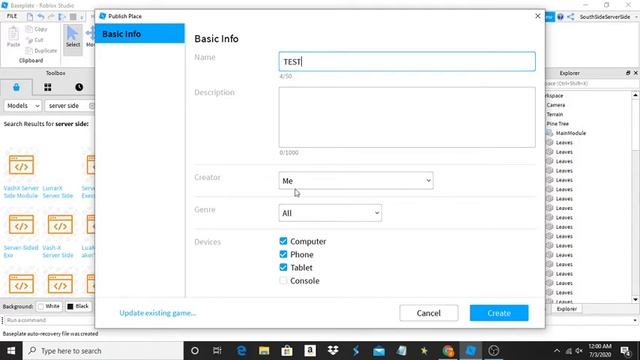Select the LunarX Server Side result

pos(58,192)
